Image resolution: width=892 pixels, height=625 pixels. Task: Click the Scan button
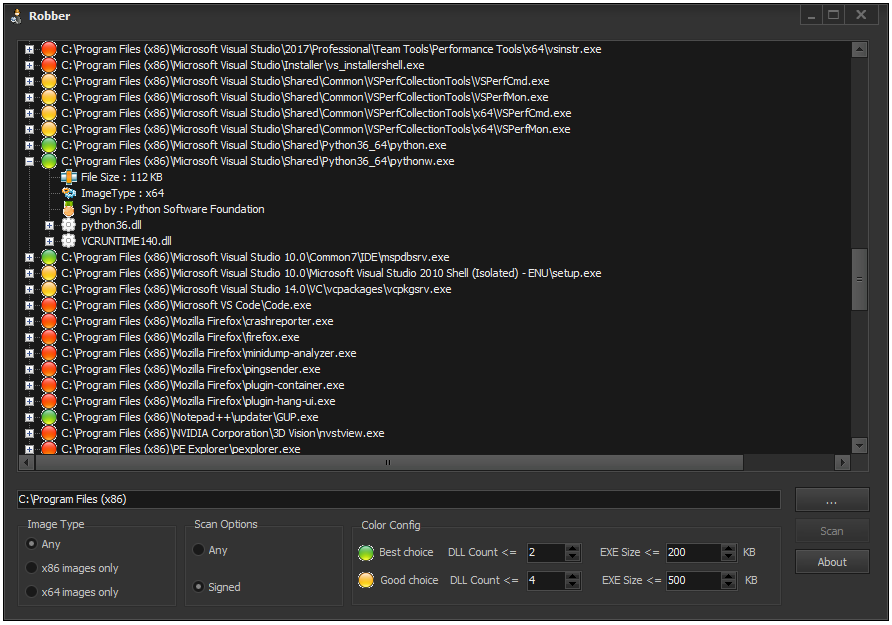pyautogui.click(x=832, y=531)
